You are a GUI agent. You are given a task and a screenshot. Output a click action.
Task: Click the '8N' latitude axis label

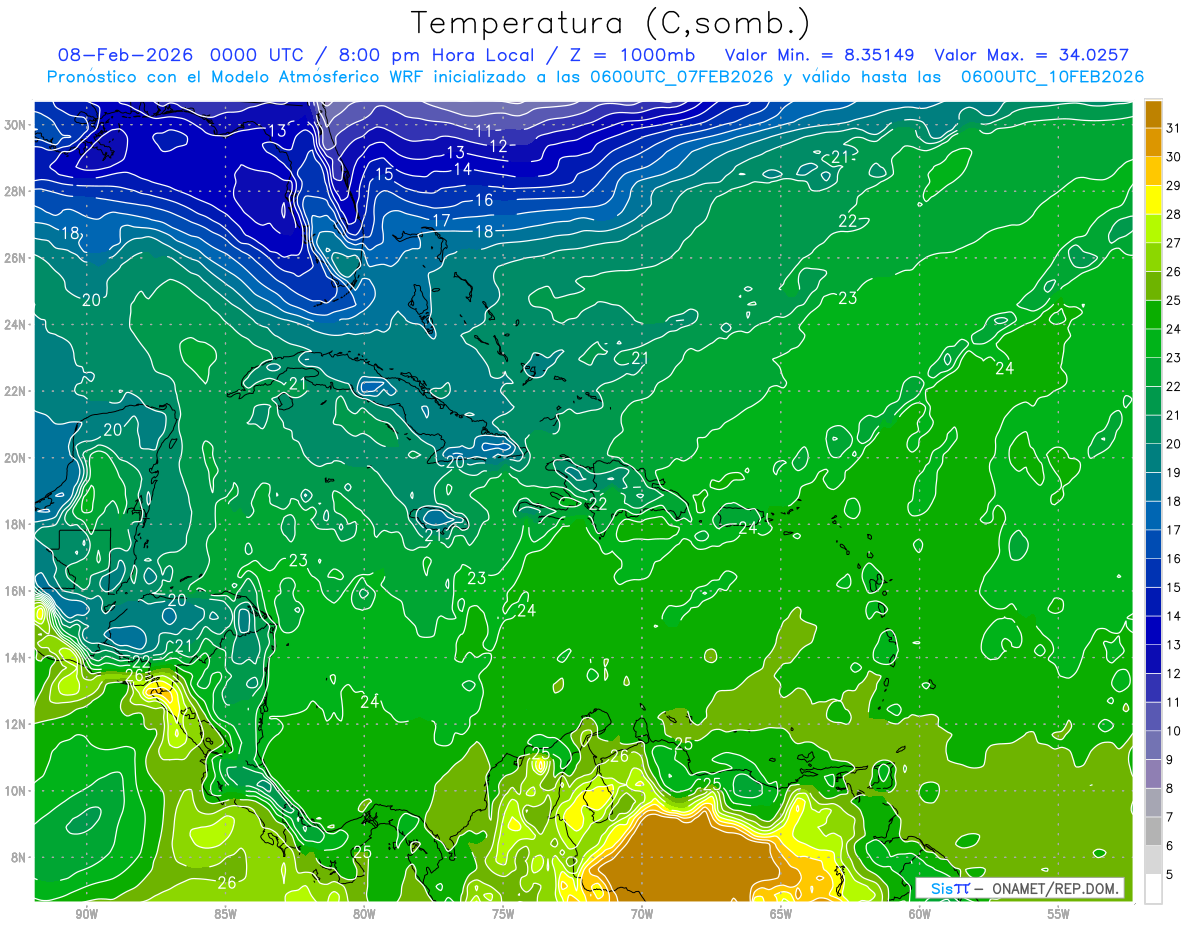point(20,857)
